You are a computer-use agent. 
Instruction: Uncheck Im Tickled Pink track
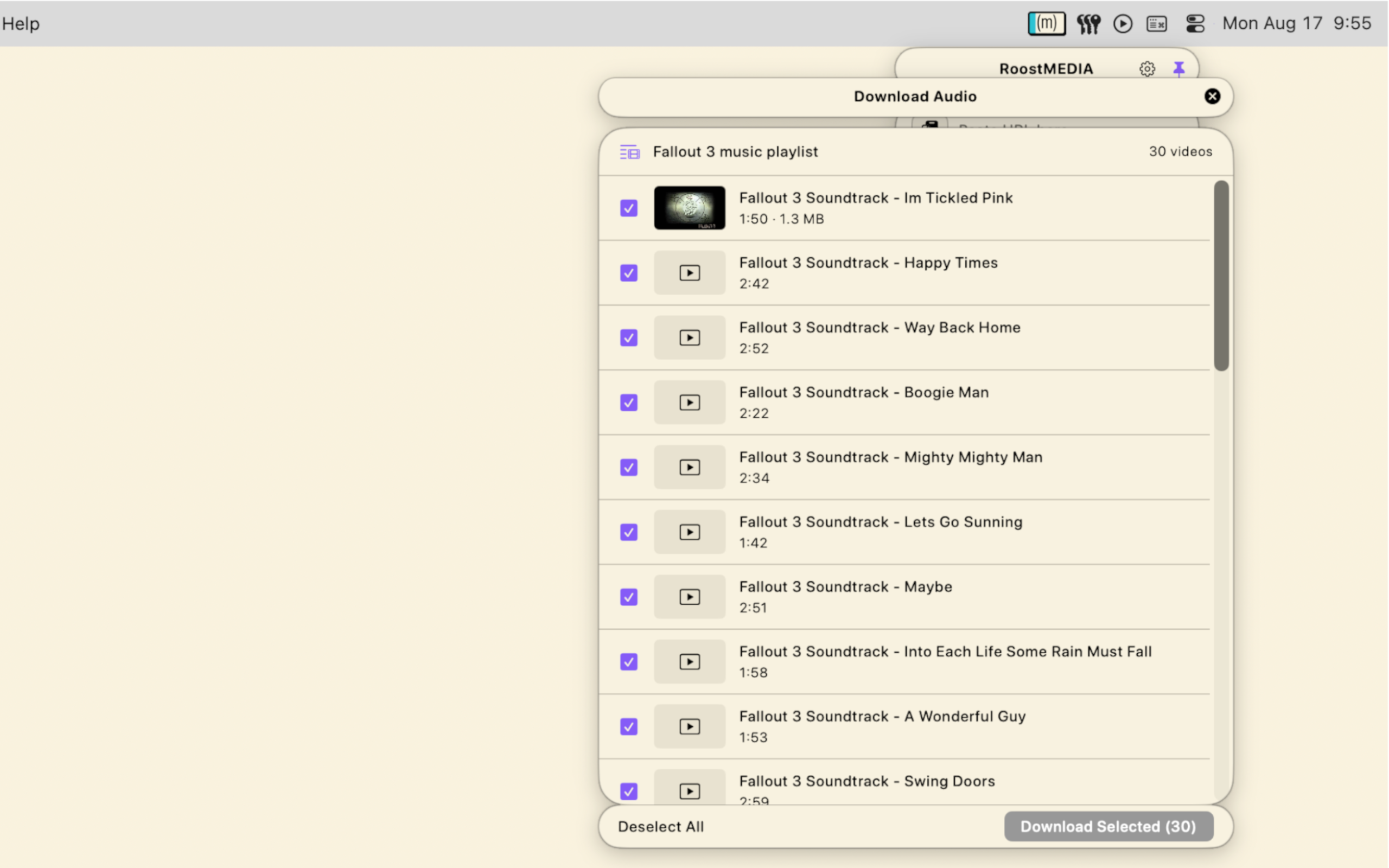point(628,208)
